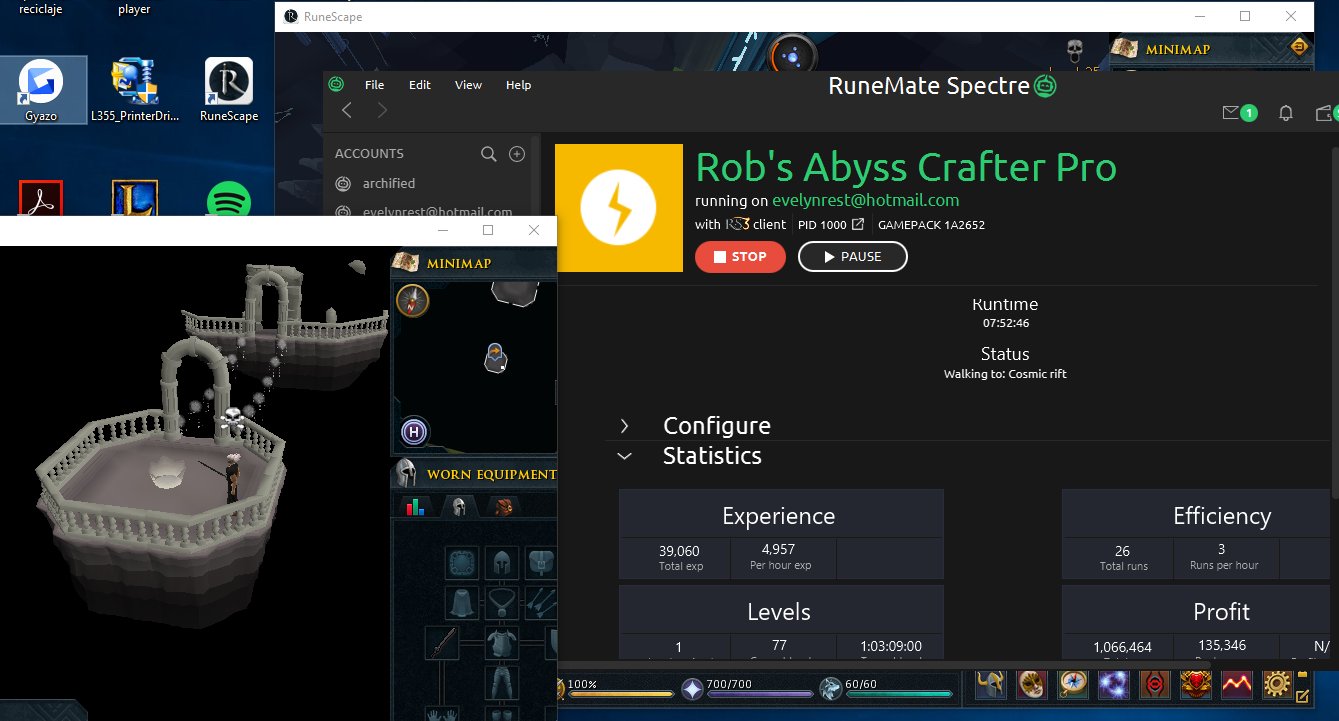Click the skull icon in background RuneScape window
Image resolution: width=1339 pixels, height=721 pixels.
tap(1075, 51)
